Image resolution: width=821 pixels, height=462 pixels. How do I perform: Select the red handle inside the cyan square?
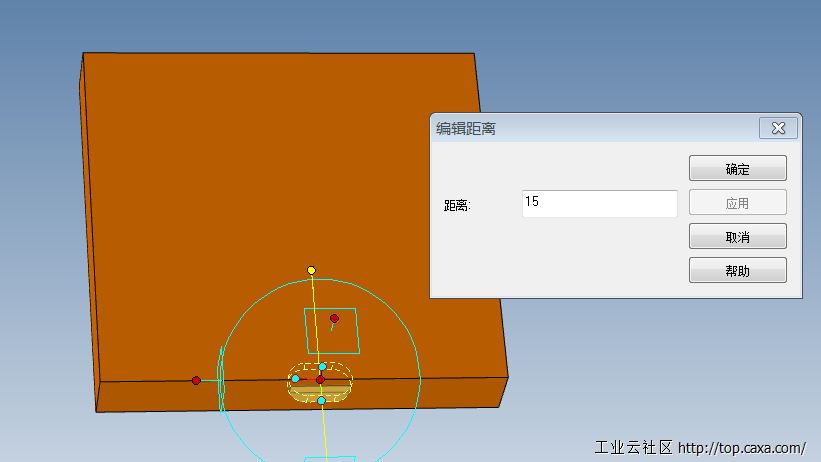click(335, 319)
